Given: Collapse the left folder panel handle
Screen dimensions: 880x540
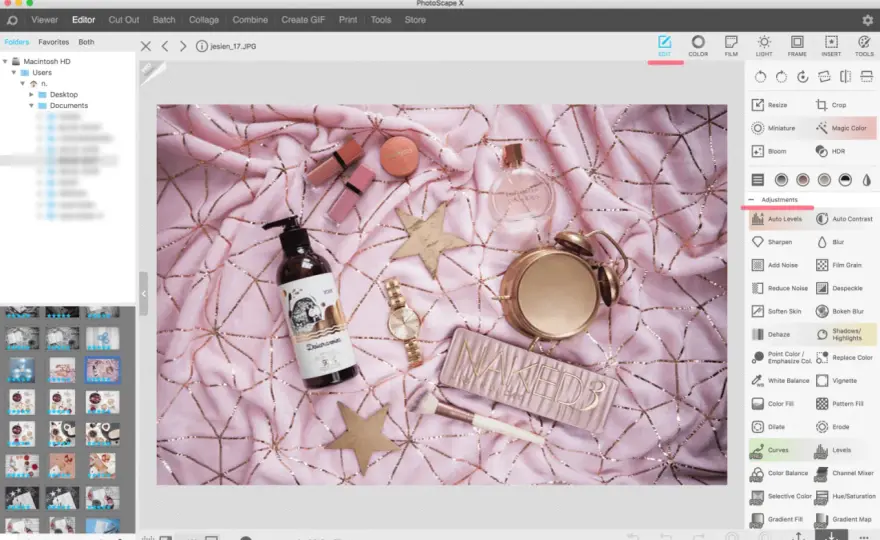Looking at the screenshot, I should tap(144, 294).
